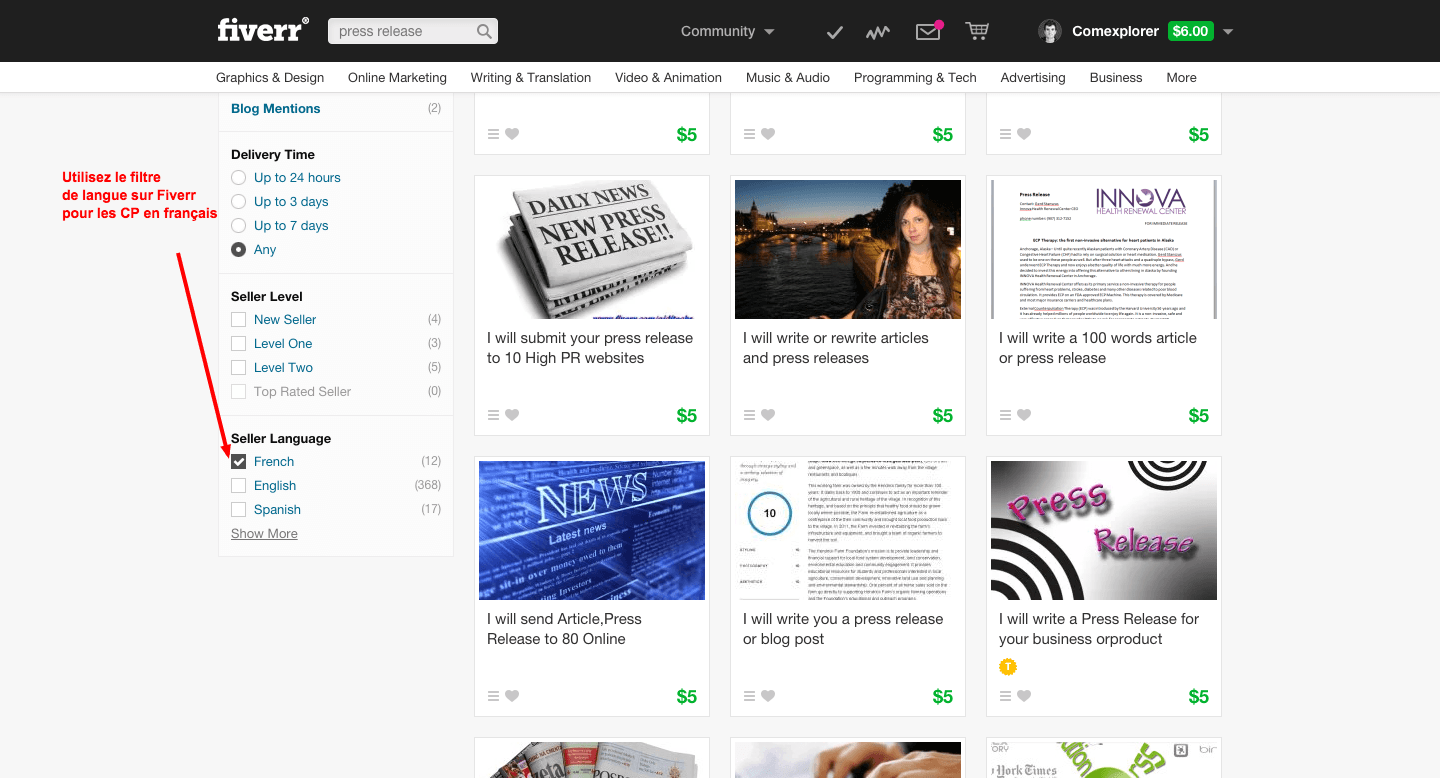The image size is (1440, 778).
Task: Open the to-do checkmark icon in header
Action: pos(834,32)
